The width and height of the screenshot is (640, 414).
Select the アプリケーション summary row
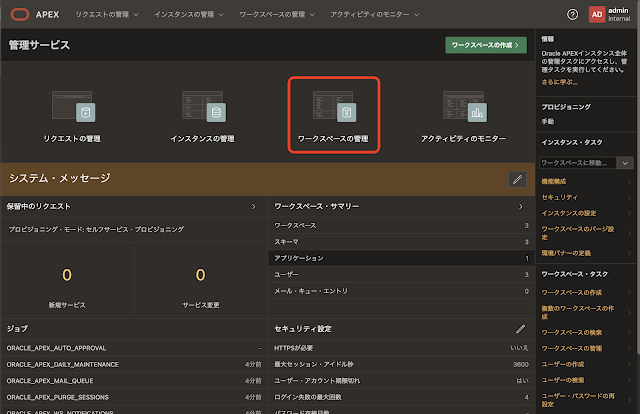click(401, 258)
